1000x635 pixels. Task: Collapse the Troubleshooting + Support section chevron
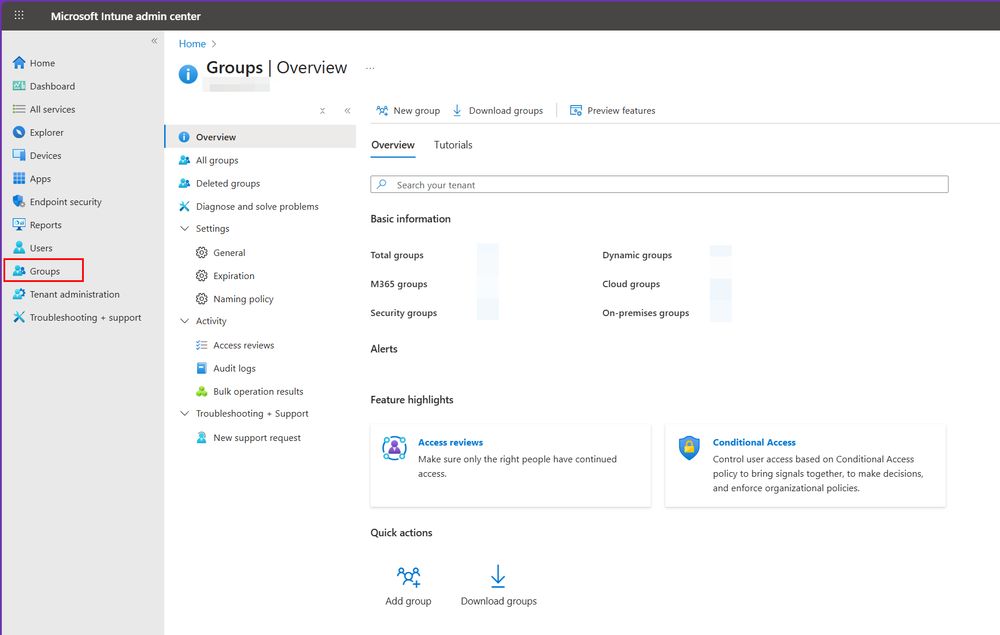click(x=184, y=413)
